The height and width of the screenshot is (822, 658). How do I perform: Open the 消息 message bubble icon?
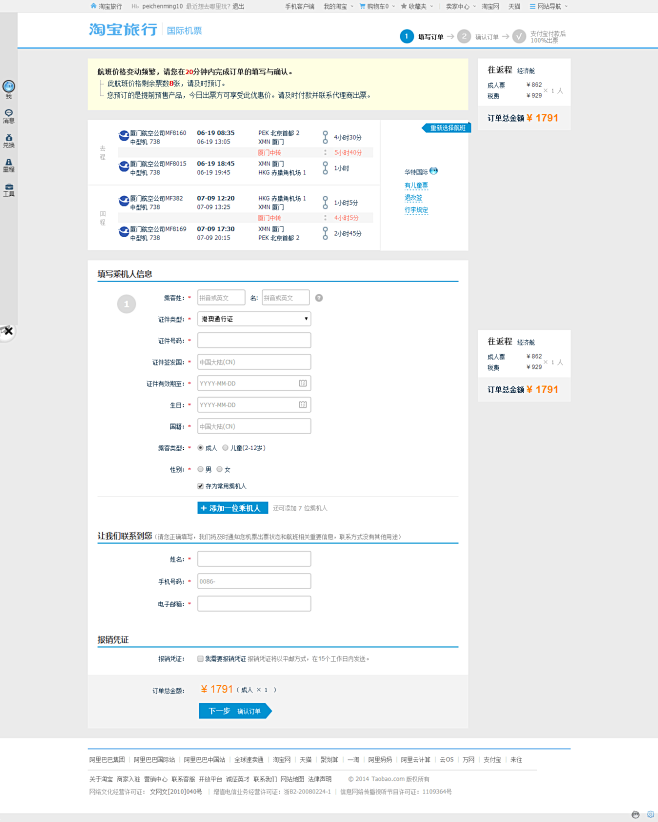(x=8, y=113)
